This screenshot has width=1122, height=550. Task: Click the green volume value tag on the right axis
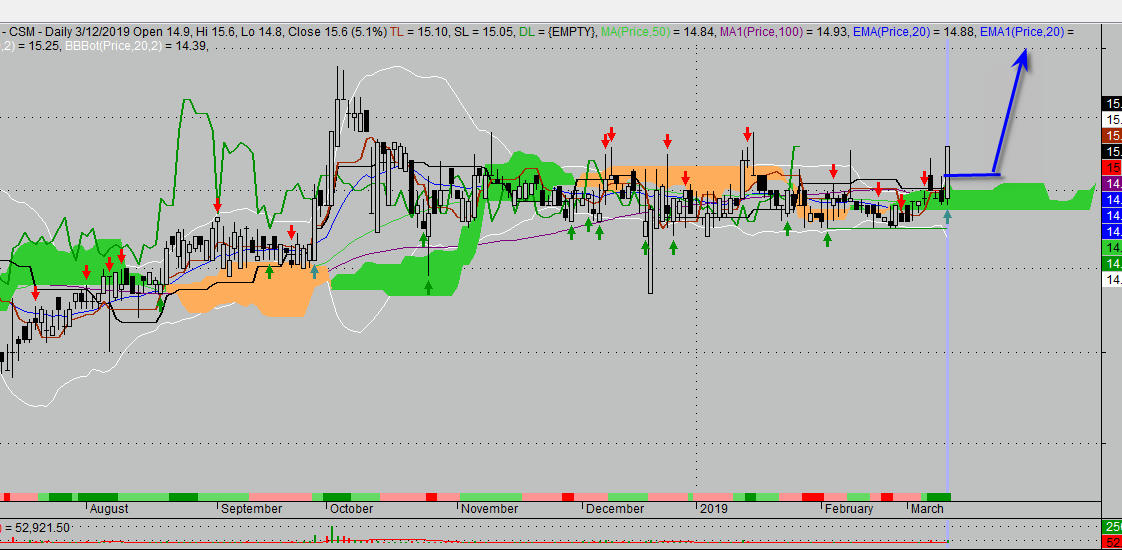(1111, 527)
